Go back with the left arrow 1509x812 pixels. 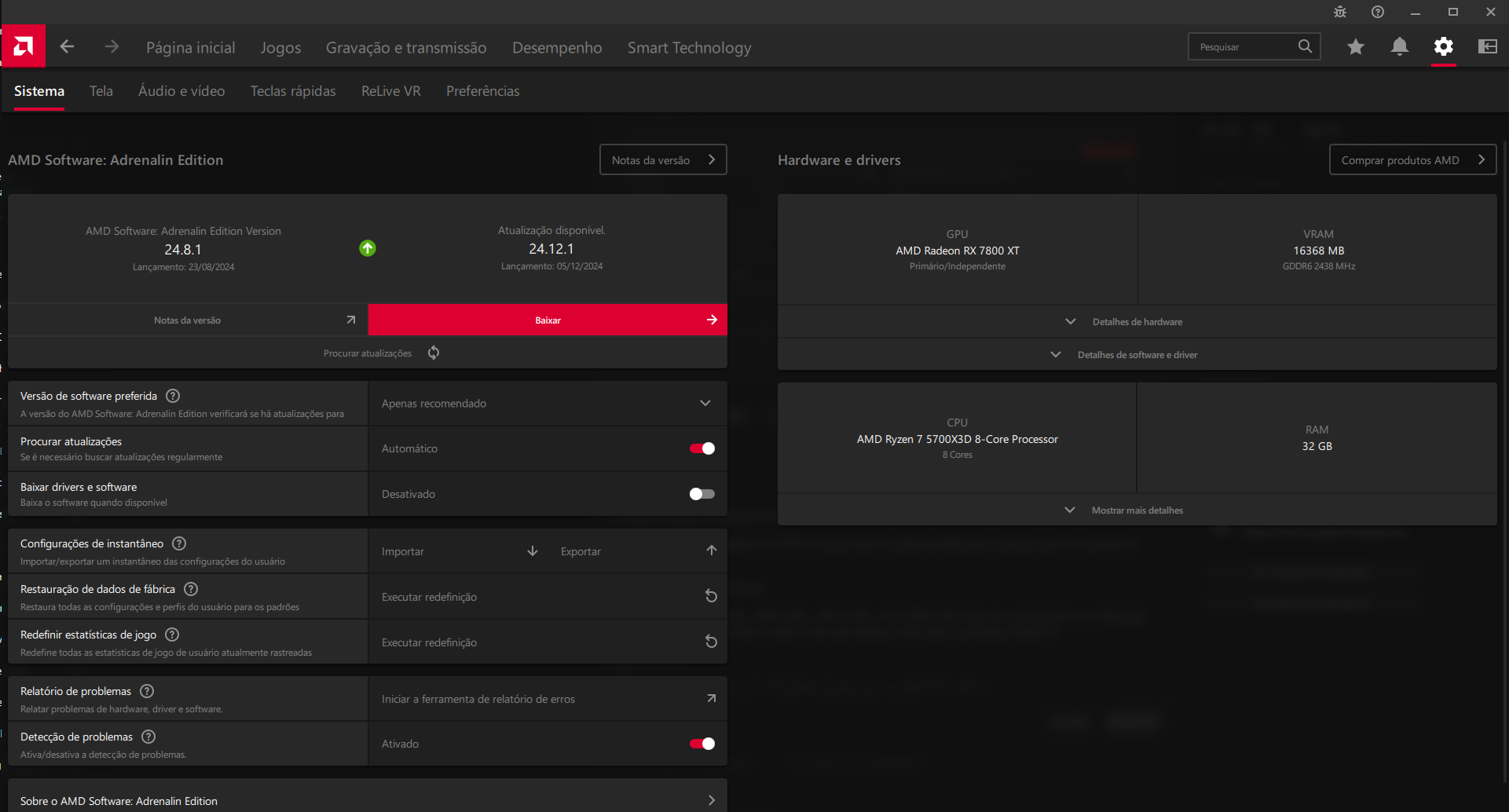pos(68,47)
